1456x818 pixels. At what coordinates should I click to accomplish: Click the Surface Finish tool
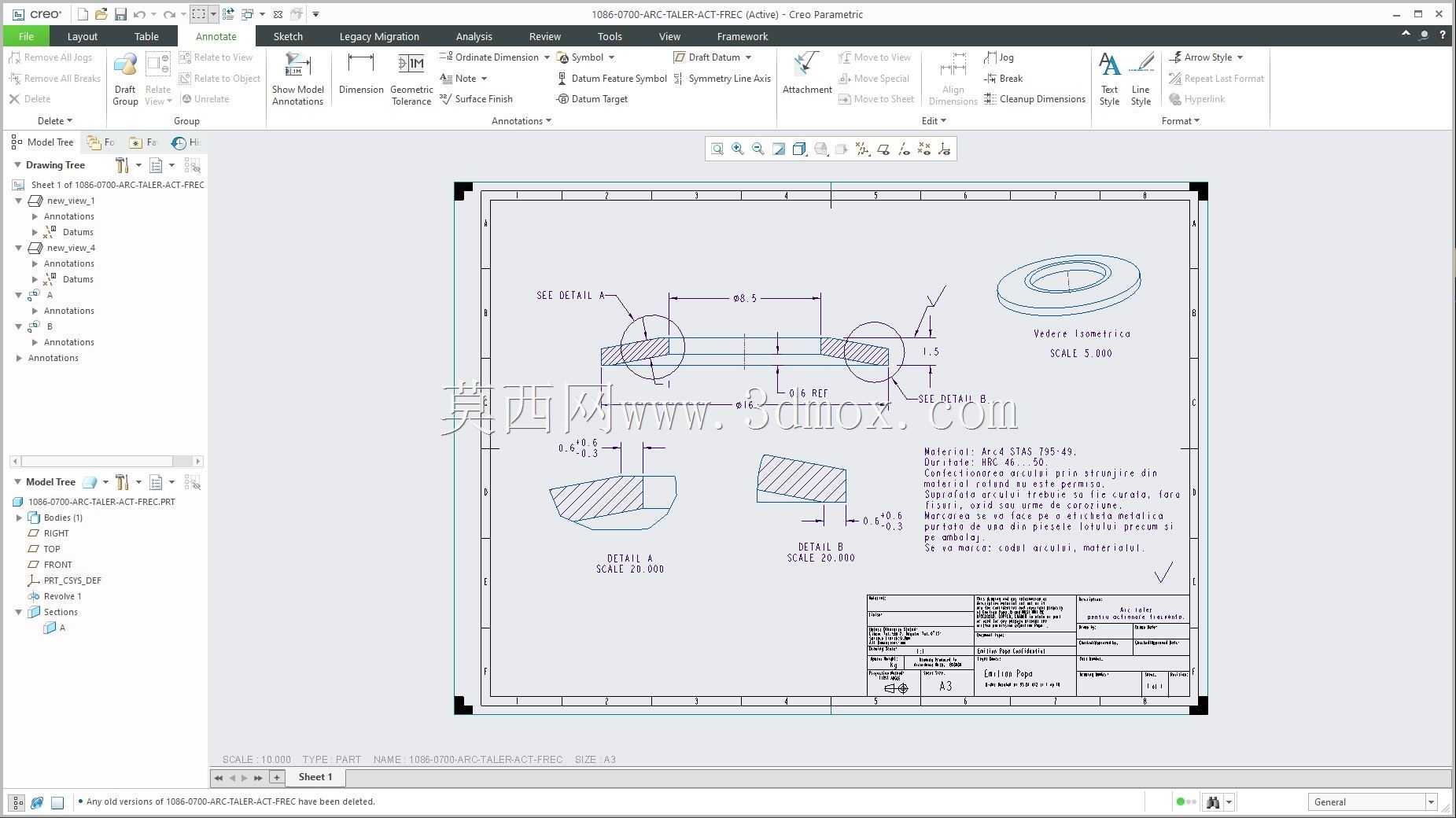pos(477,99)
